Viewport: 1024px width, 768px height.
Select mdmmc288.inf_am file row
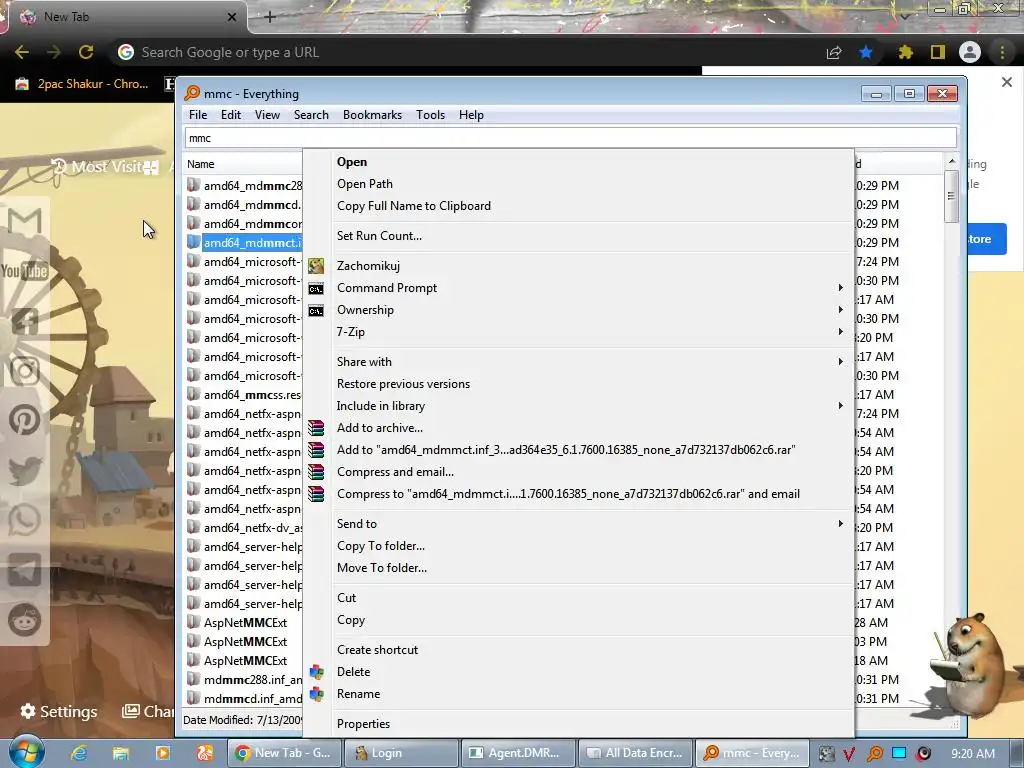[x=244, y=679]
